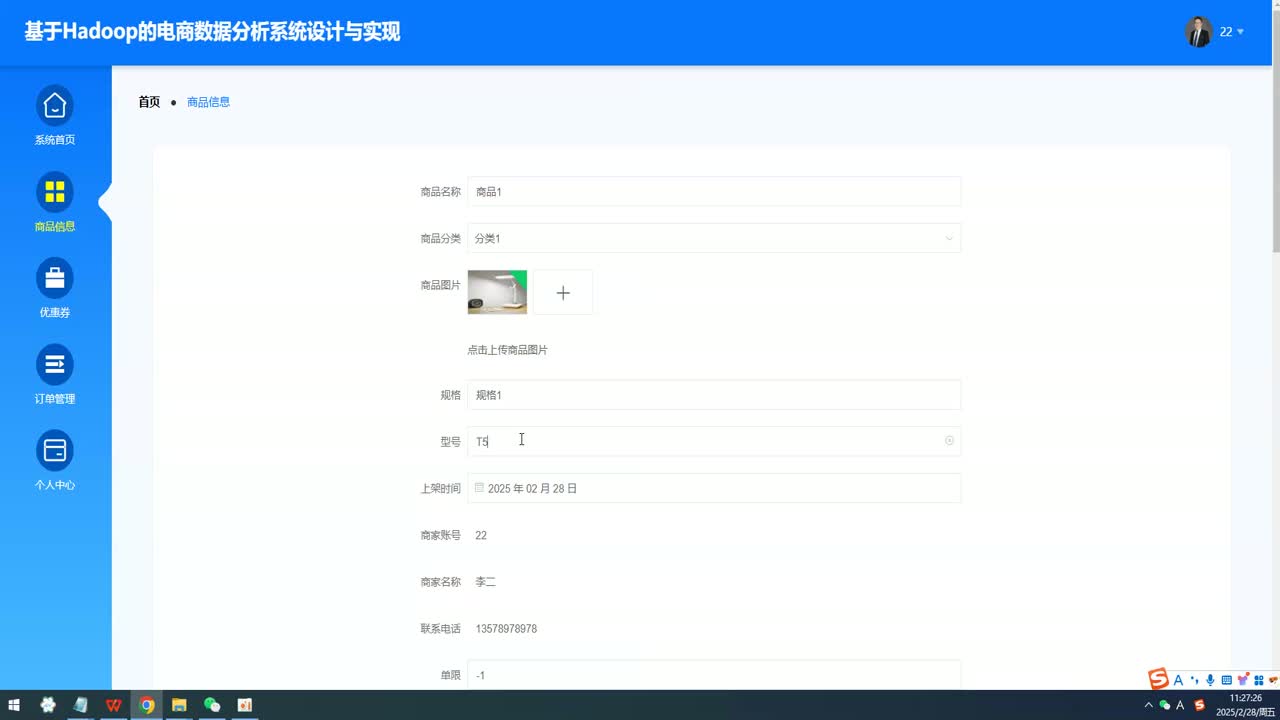Viewport: 1280px width, 720px height.
Task: Click the 商品名称 input containing 商品1
Action: [714, 191]
